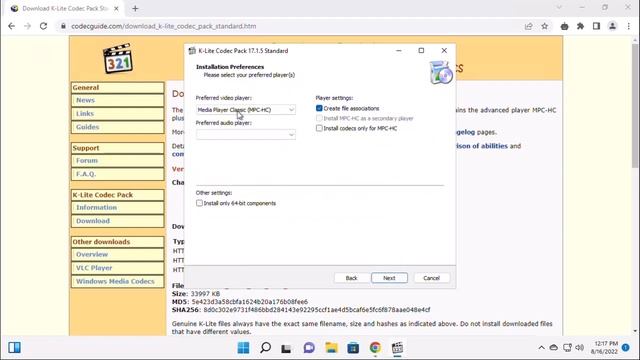Open the Links sidebar item

[x=118, y=113]
